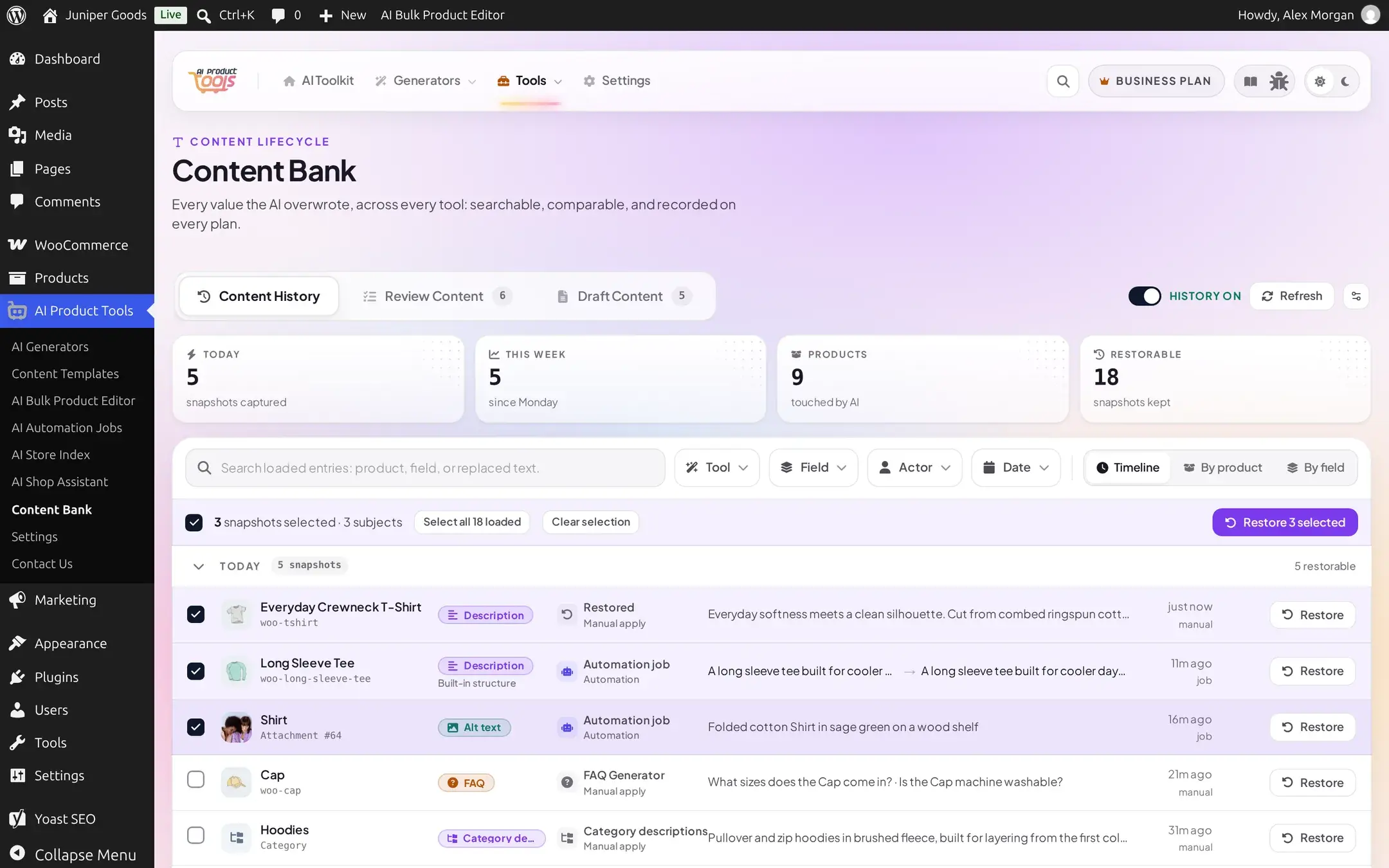Switch to dark mode moon icon

coord(1345,81)
